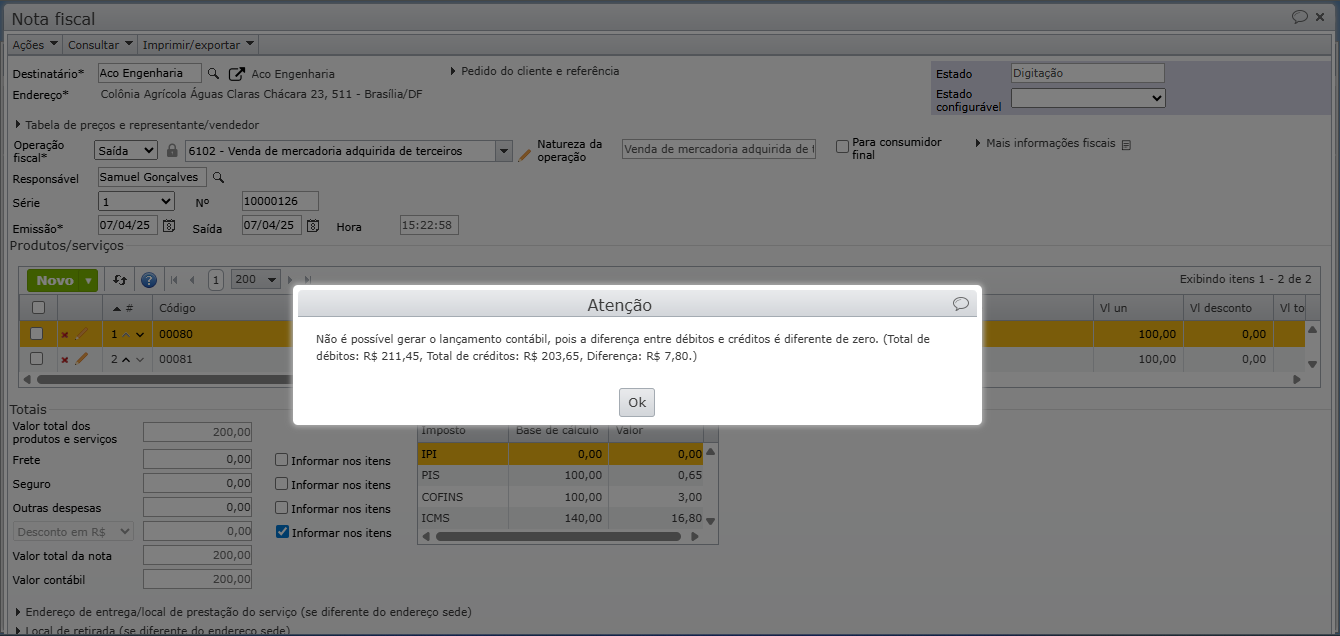Move item 2 up with arrow
This screenshot has width=1340, height=636.
click(x=126, y=359)
